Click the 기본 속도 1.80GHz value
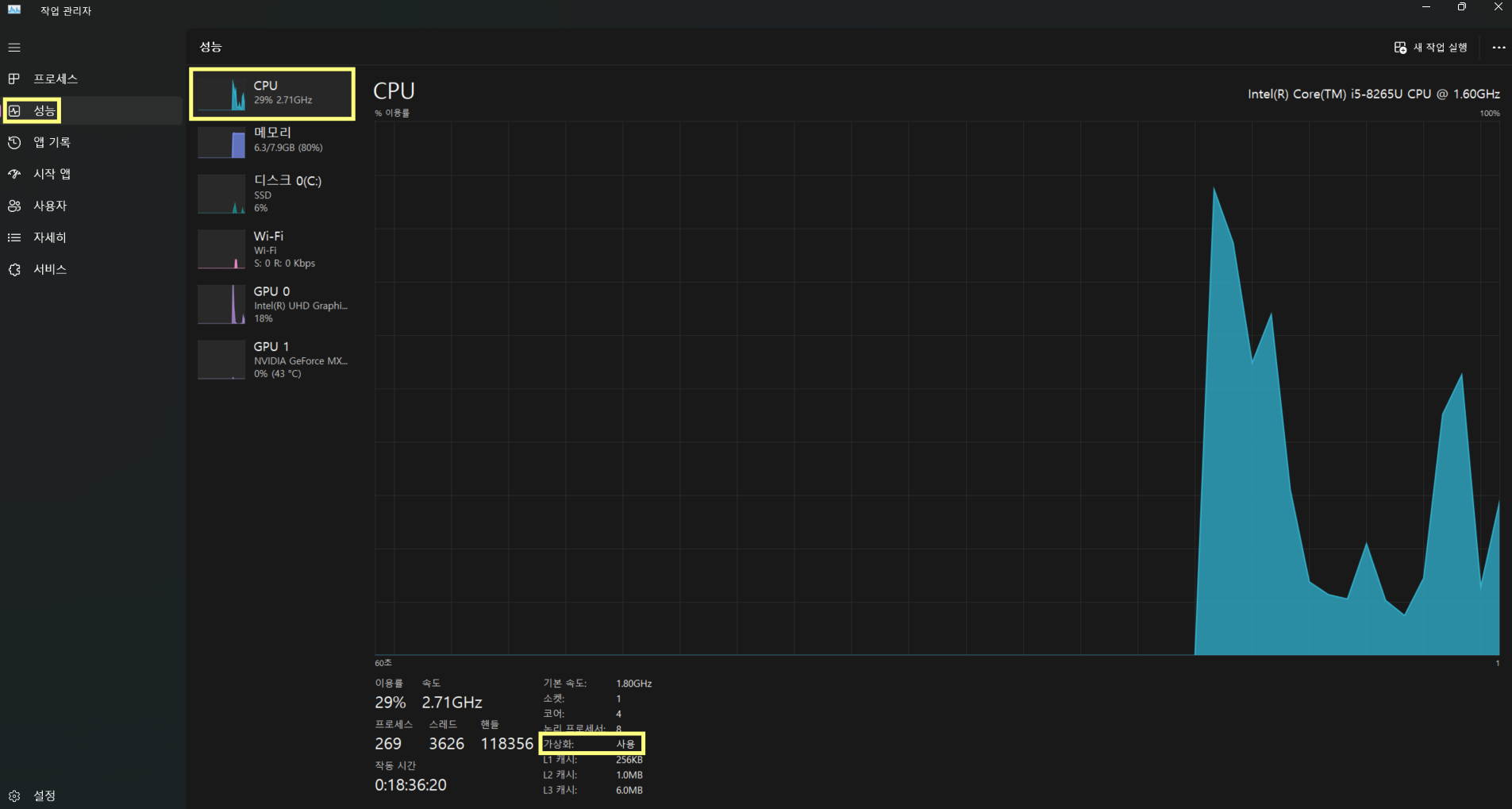This screenshot has height=809, width=1512. tap(633, 684)
